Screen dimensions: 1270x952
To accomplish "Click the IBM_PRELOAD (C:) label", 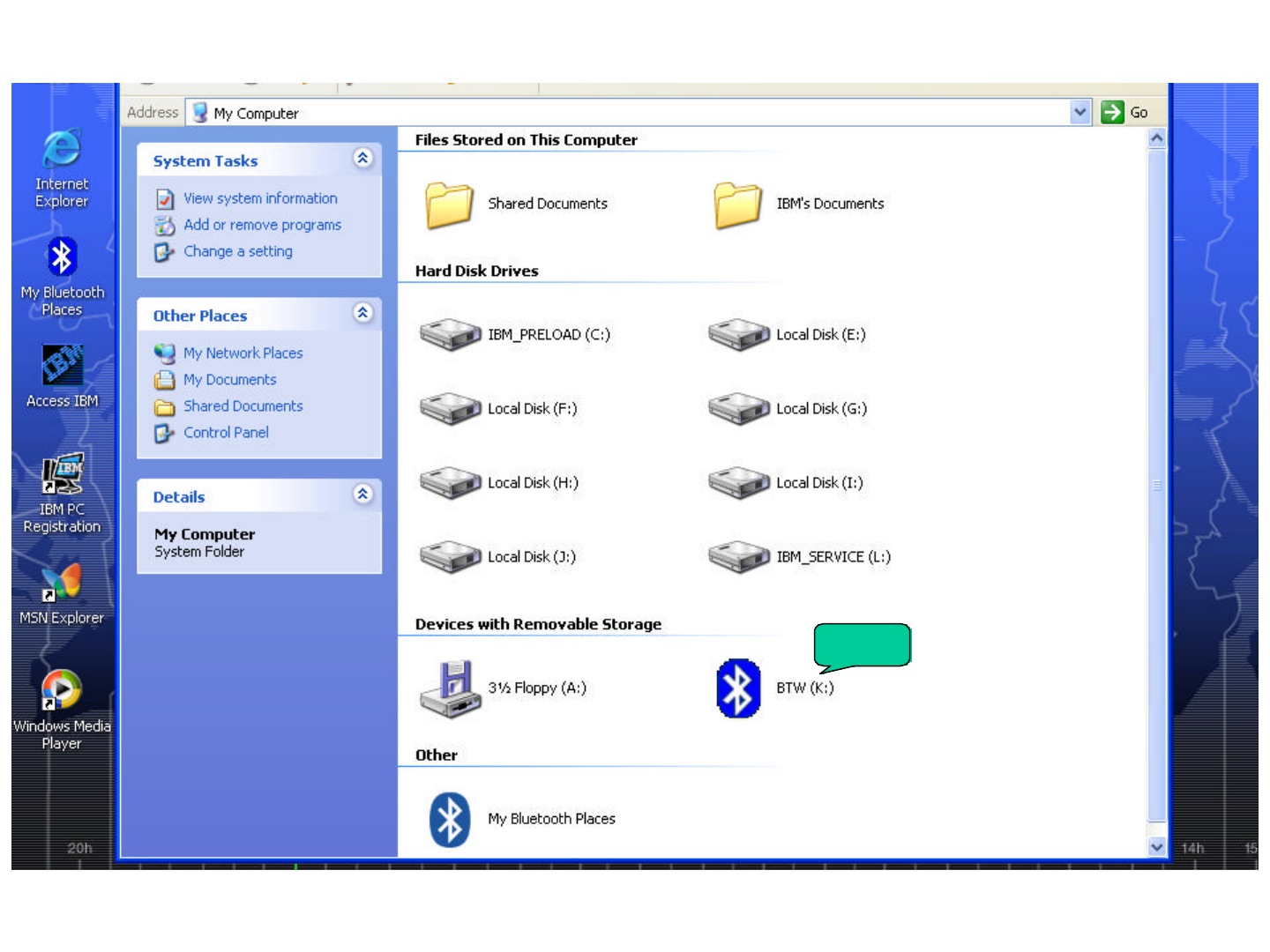I will pos(549,335).
